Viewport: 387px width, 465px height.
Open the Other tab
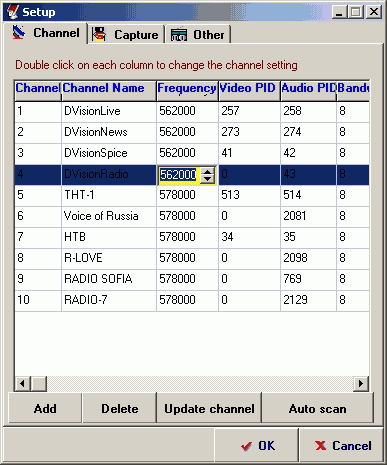(198, 35)
